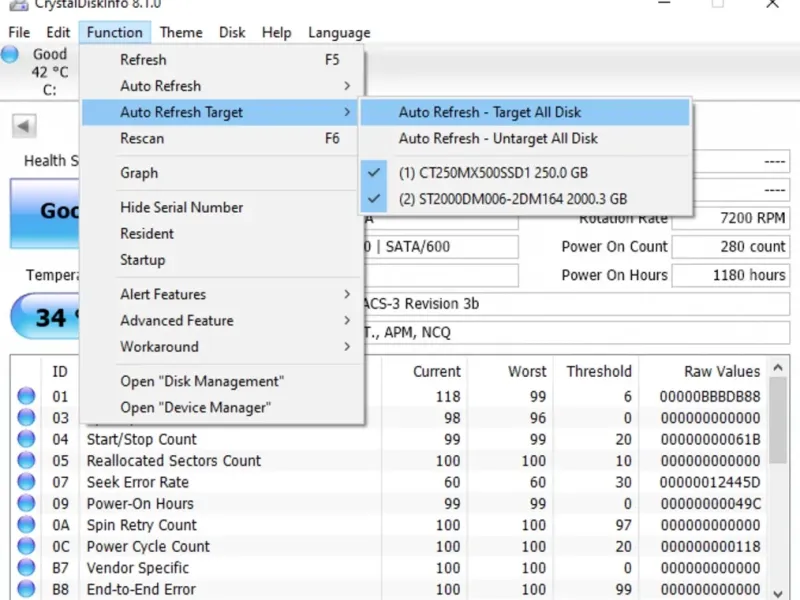Image resolution: width=800 pixels, height=600 pixels.
Task: Untick the CT250MX500SSD1 250.0 GB disk target
Action: click(524, 172)
